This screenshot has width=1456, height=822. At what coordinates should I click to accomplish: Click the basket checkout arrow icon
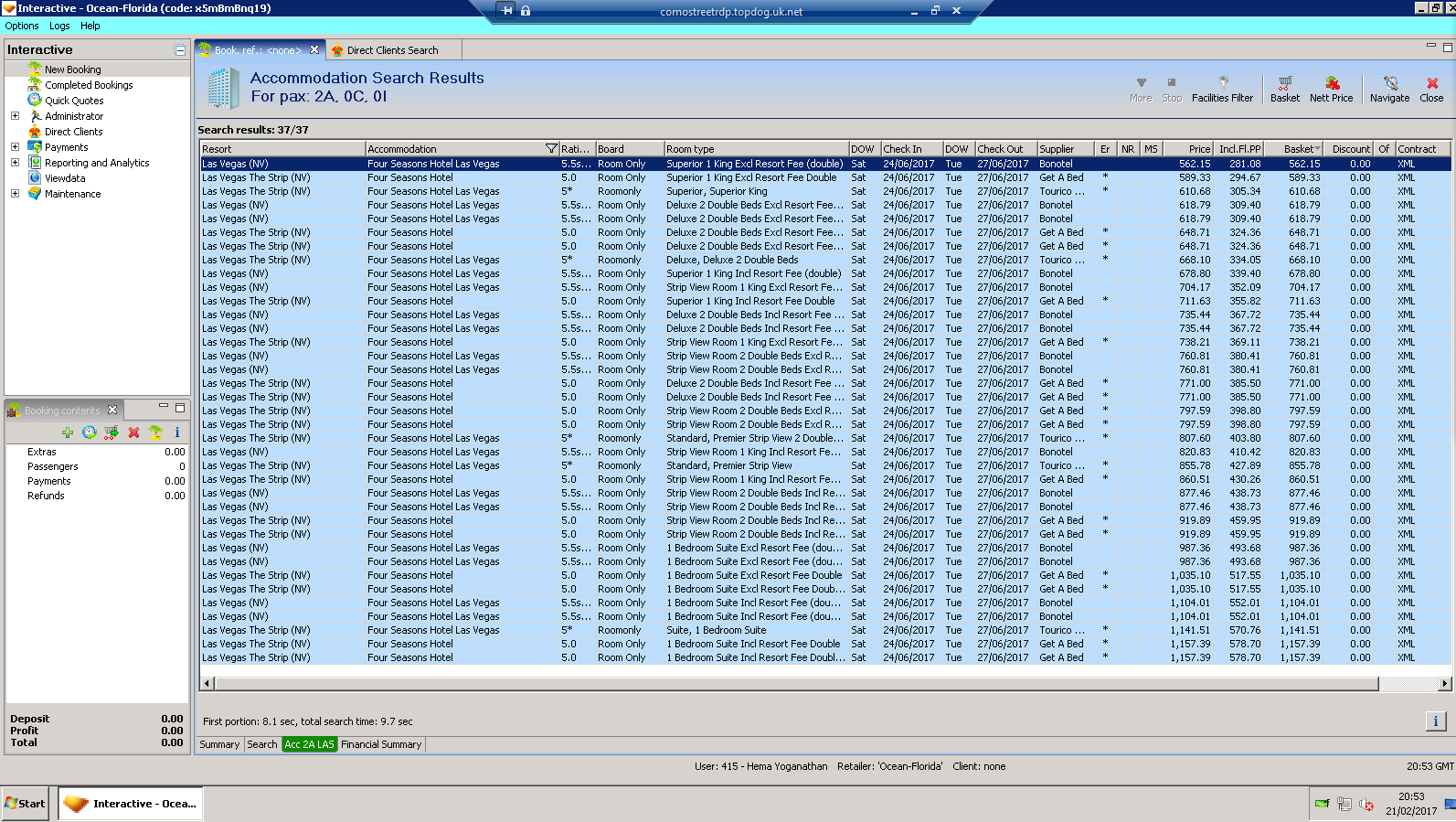(111, 432)
